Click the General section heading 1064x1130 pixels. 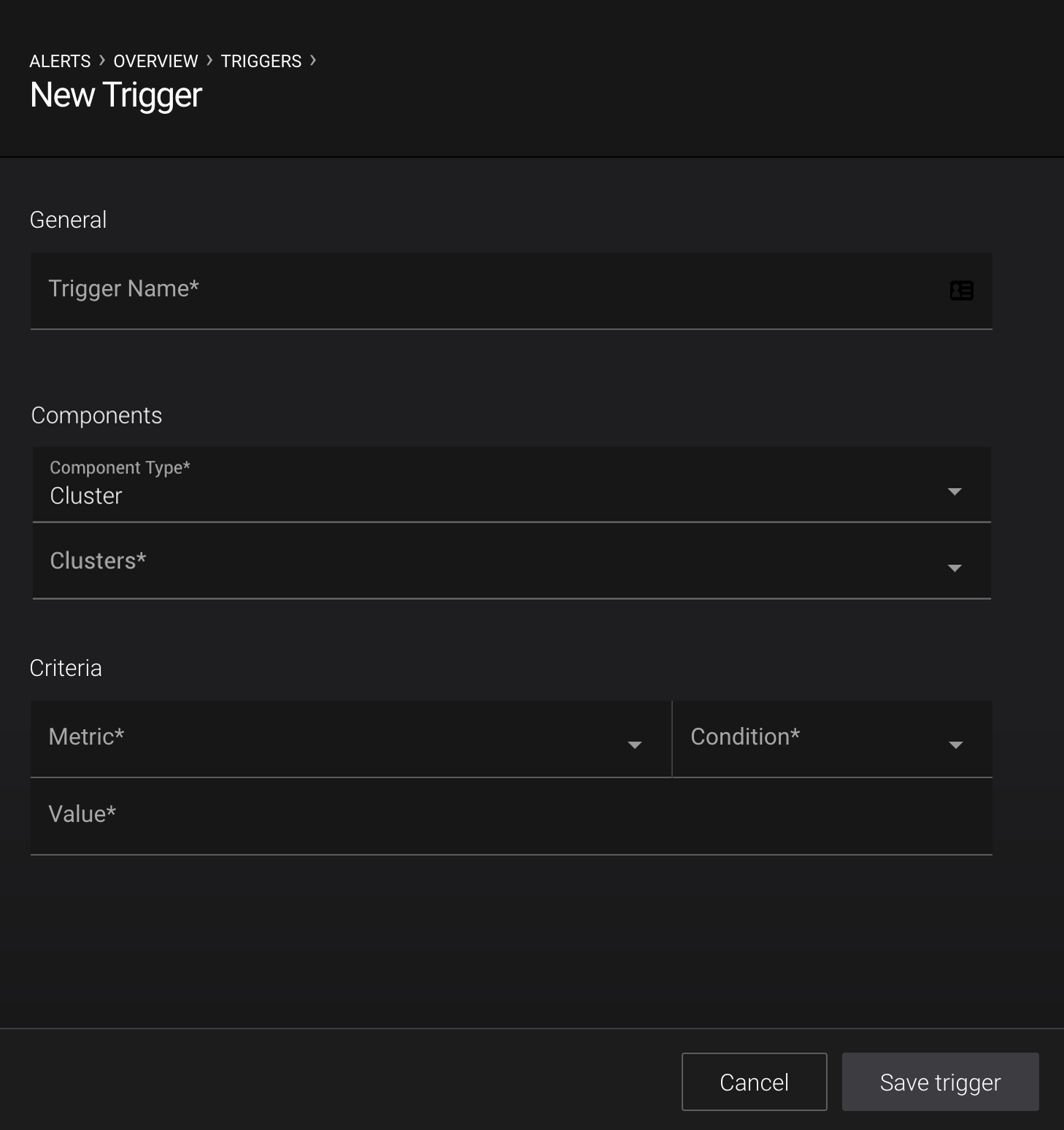pyautogui.click(x=68, y=220)
